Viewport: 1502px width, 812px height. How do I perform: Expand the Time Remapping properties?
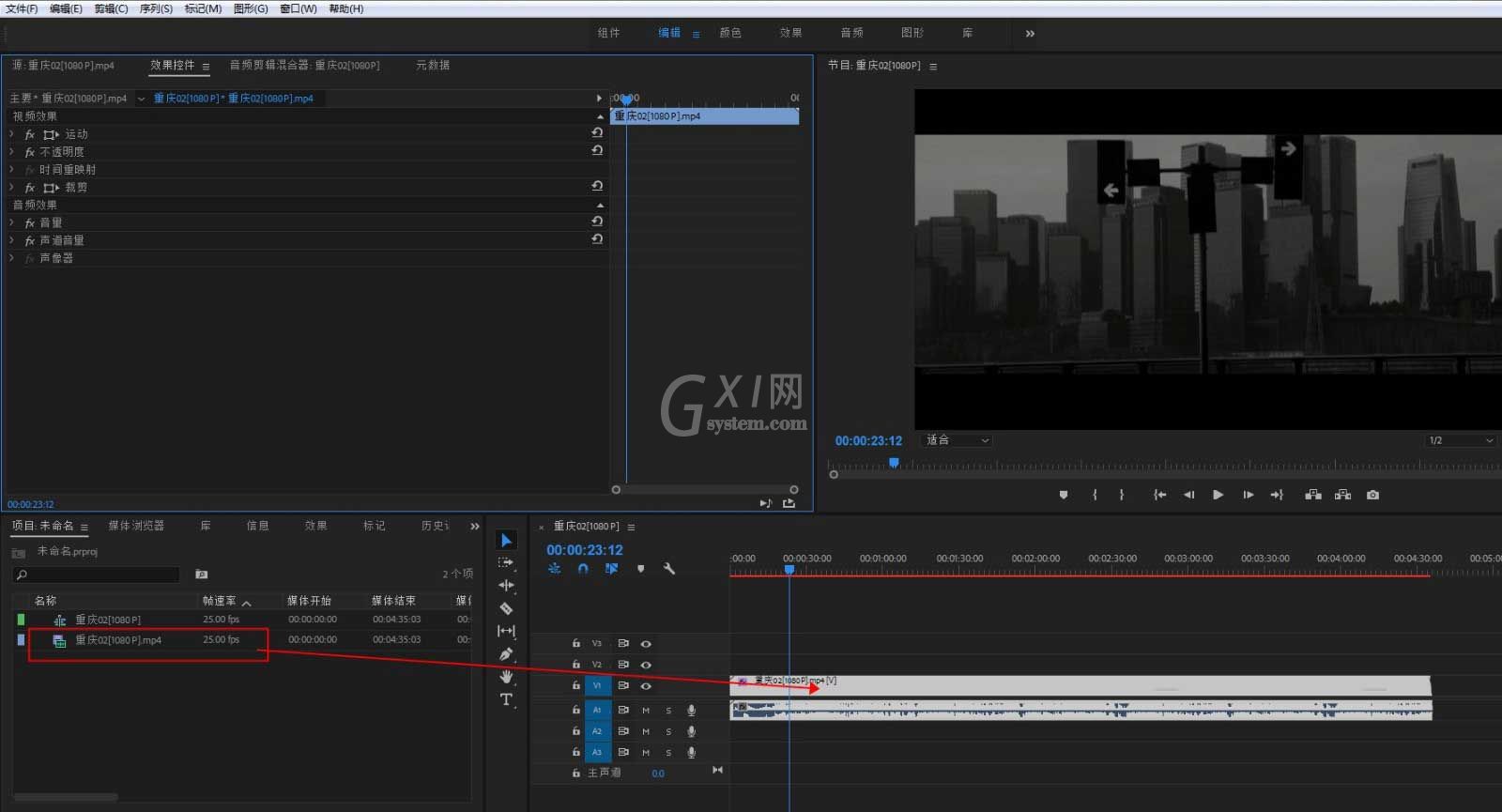tap(11, 169)
